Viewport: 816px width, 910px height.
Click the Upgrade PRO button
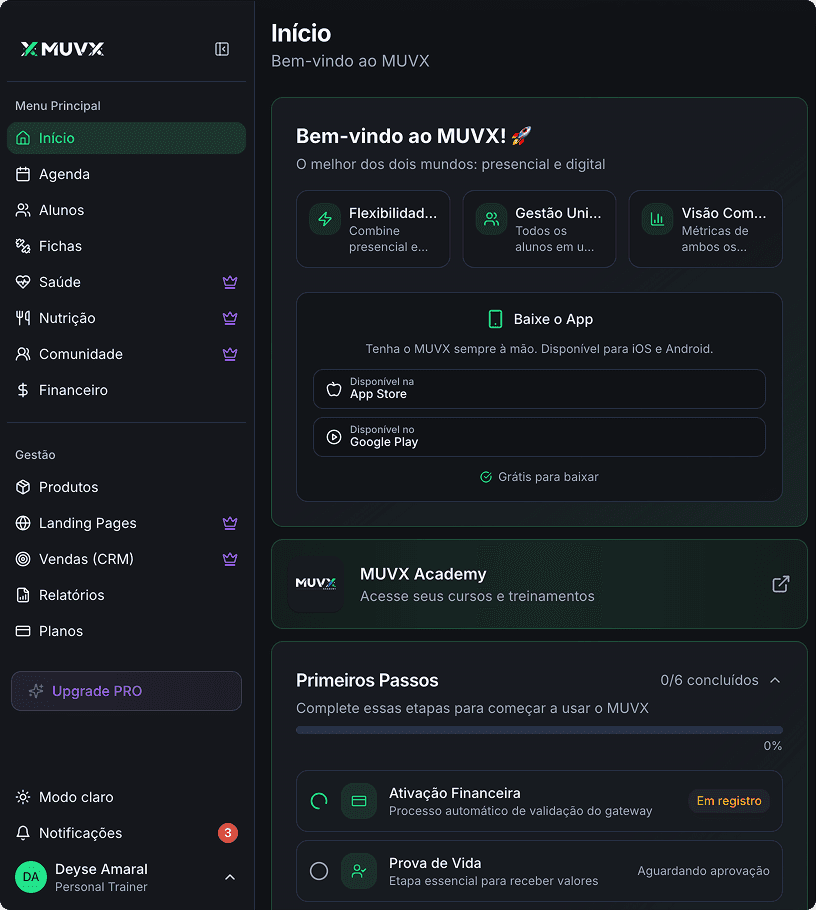click(x=126, y=691)
